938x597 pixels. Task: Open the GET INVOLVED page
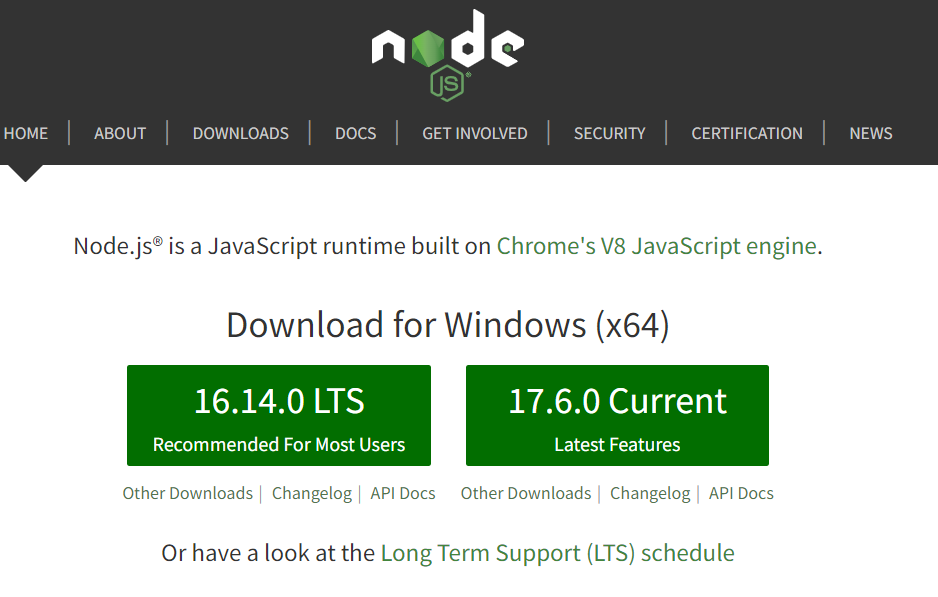tap(473, 133)
